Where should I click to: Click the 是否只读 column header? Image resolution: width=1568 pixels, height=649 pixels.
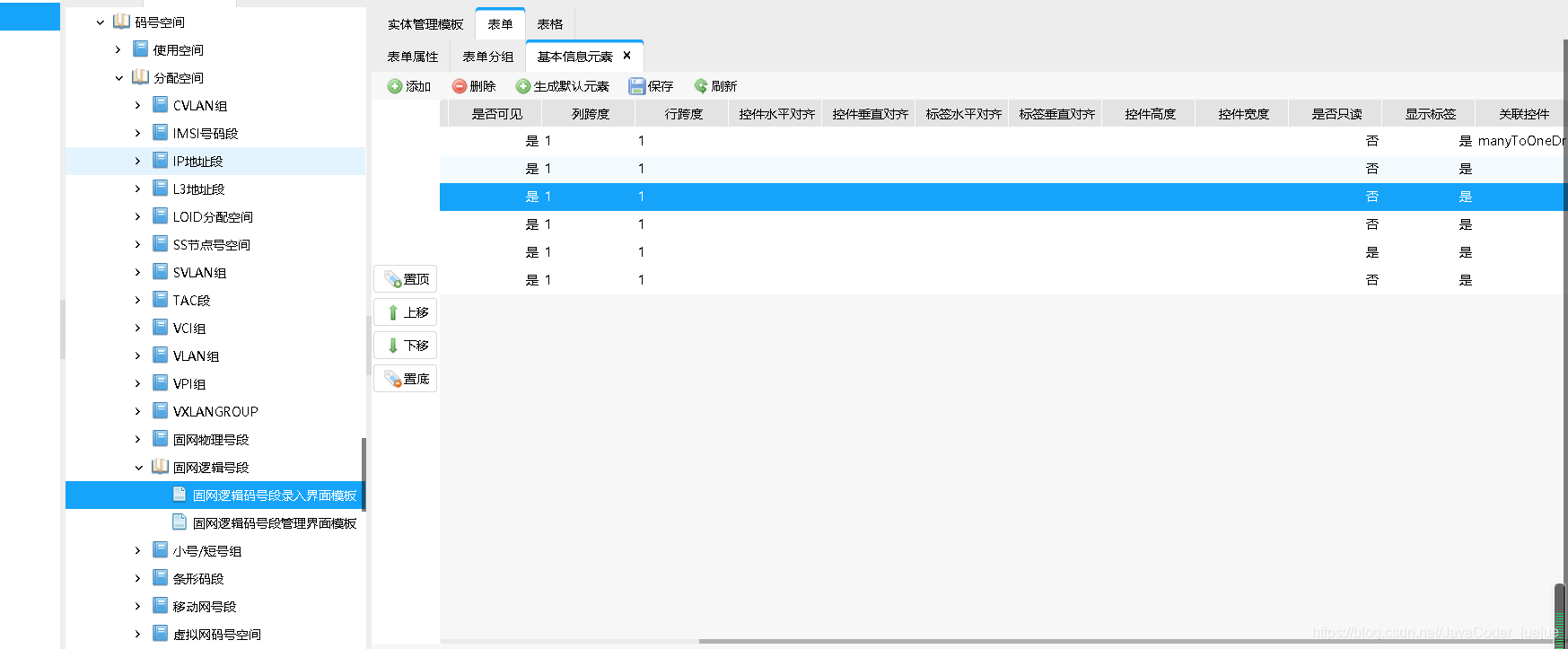pyautogui.click(x=1337, y=114)
